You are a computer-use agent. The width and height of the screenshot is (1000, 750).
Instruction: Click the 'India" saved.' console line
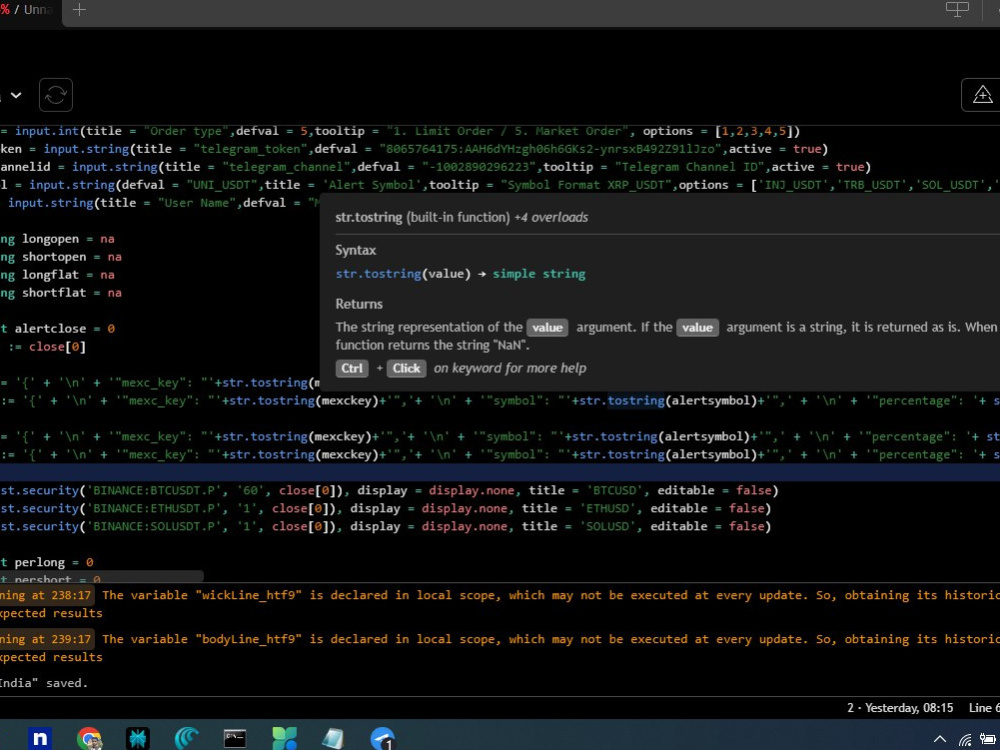click(x=43, y=683)
